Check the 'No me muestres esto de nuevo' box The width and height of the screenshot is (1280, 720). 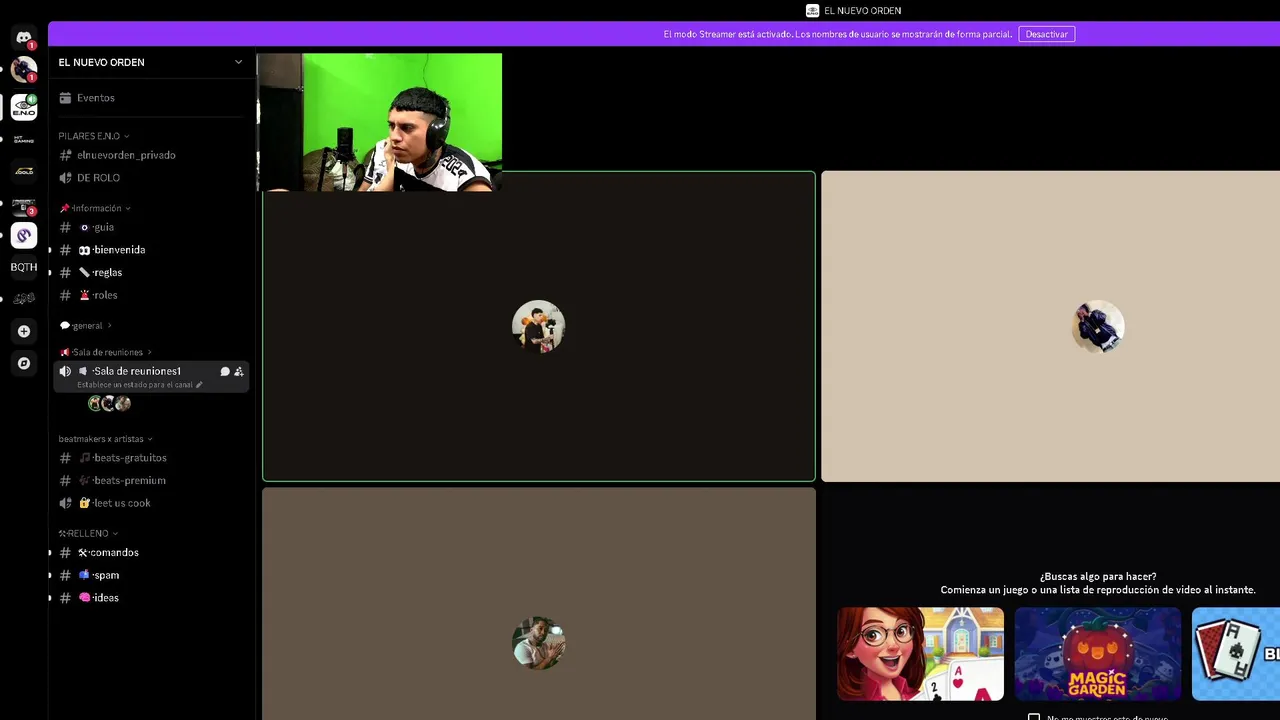pyautogui.click(x=1034, y=717)
